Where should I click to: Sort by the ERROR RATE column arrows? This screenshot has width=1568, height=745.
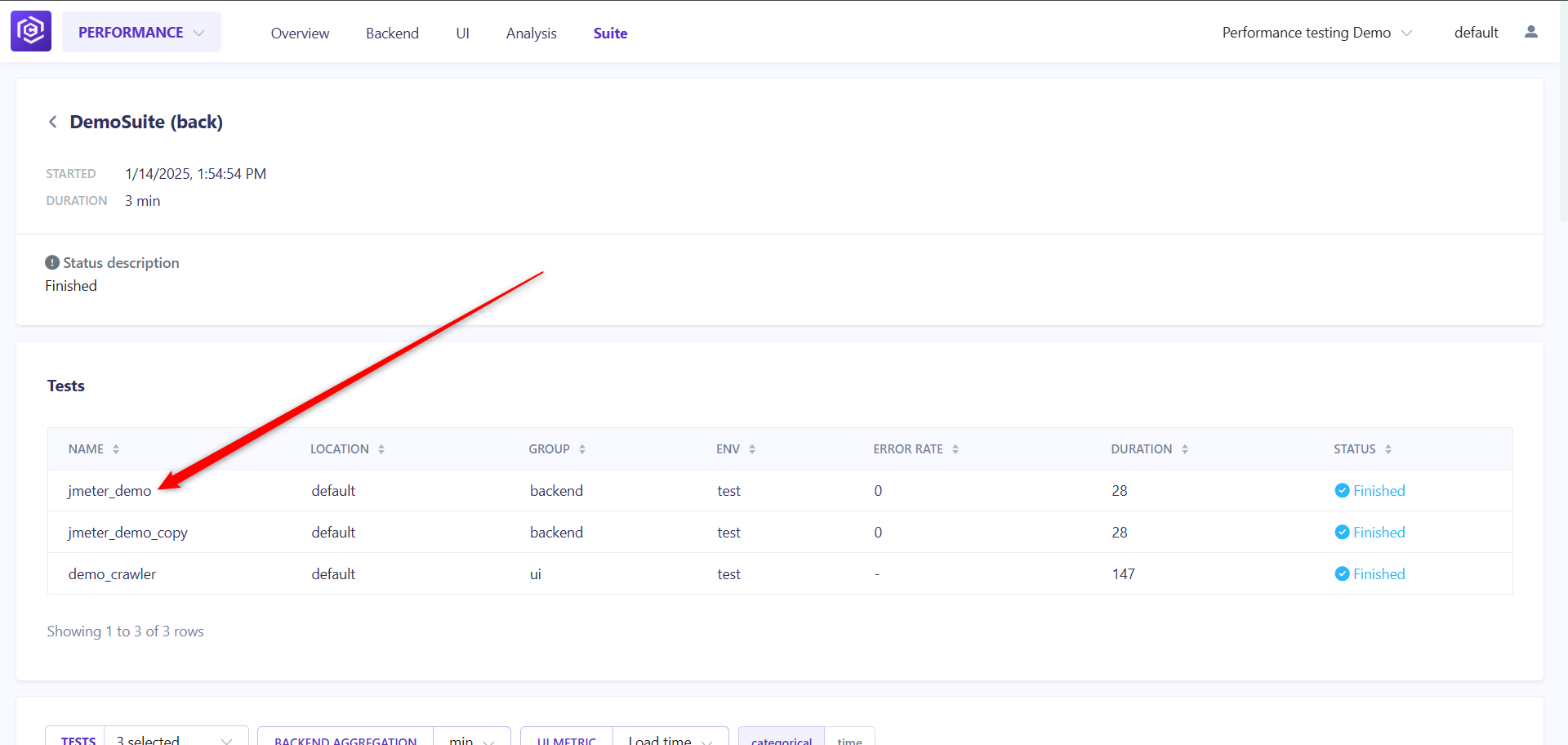click(x=955, y=449)
